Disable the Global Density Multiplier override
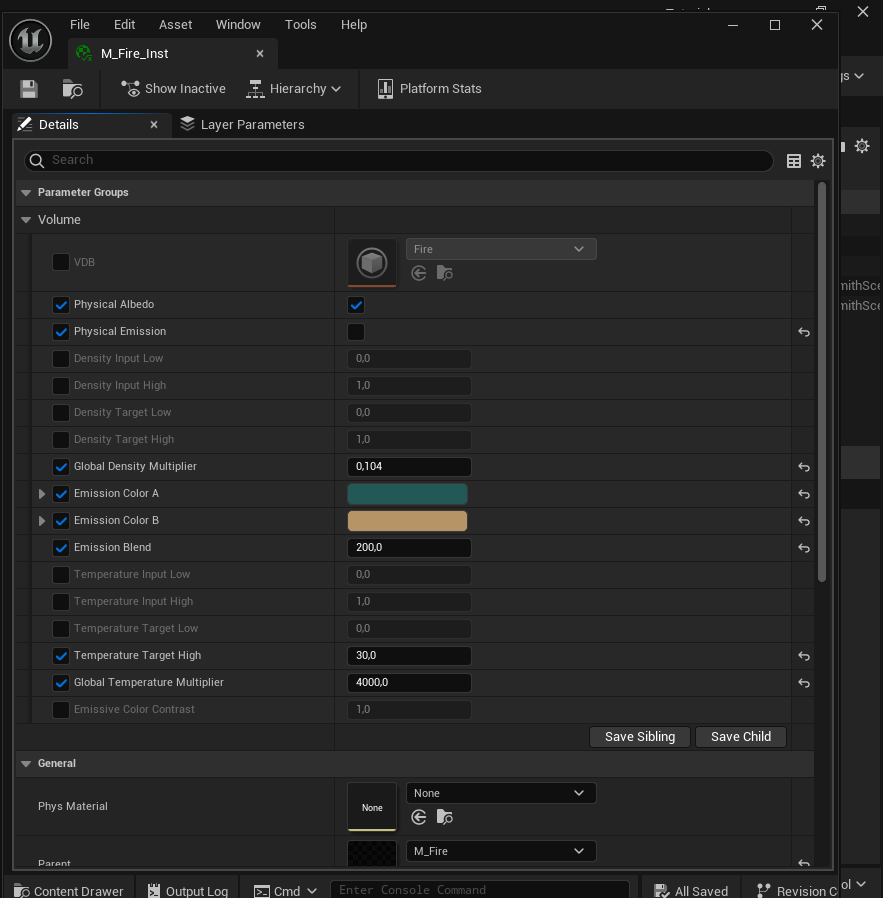The width and height of the screenshot is (883, 898). [59, 466]
